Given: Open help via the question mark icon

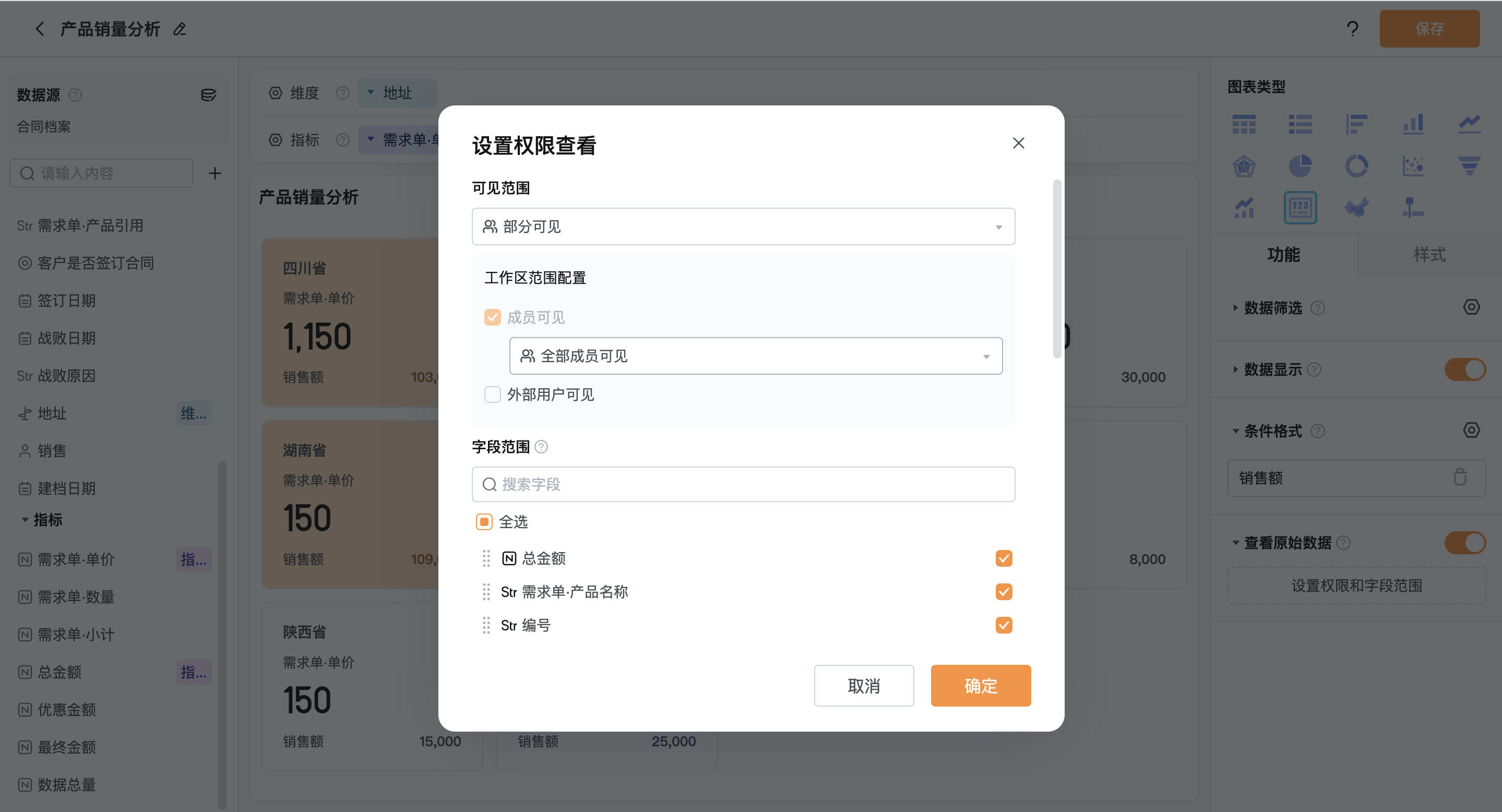Looking at the screenshot, I should [1353, 29].
